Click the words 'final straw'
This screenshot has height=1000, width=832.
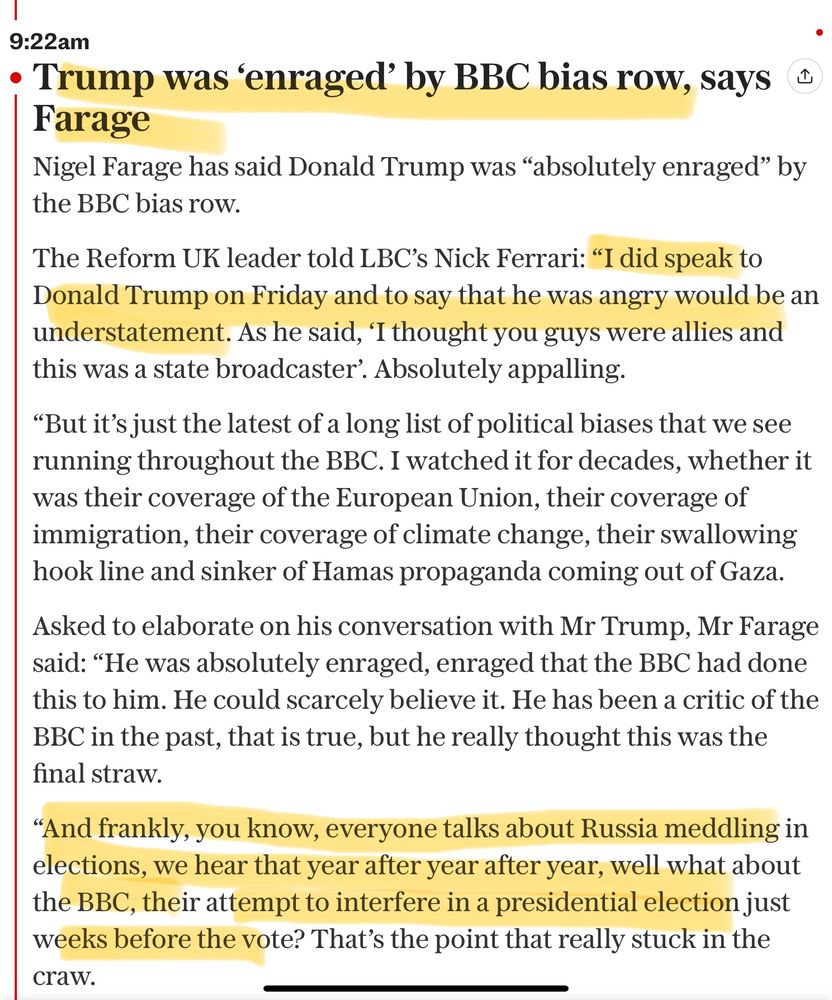(97, 774)
